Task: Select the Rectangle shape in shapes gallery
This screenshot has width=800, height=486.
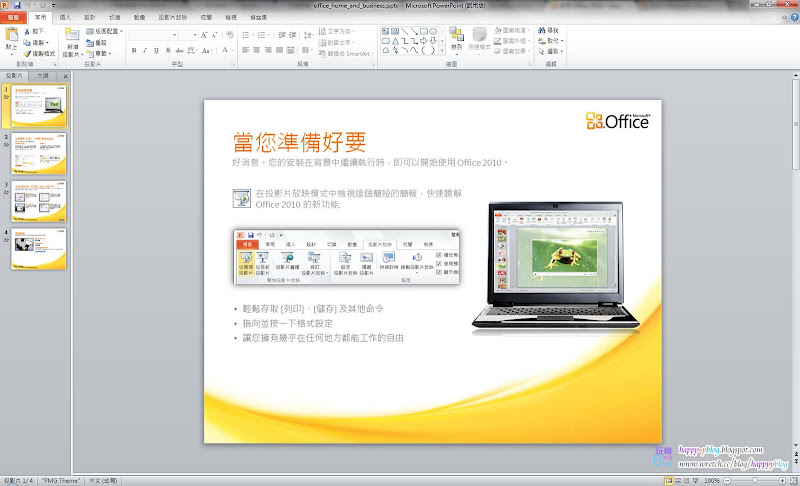Action: pos(423,31)
